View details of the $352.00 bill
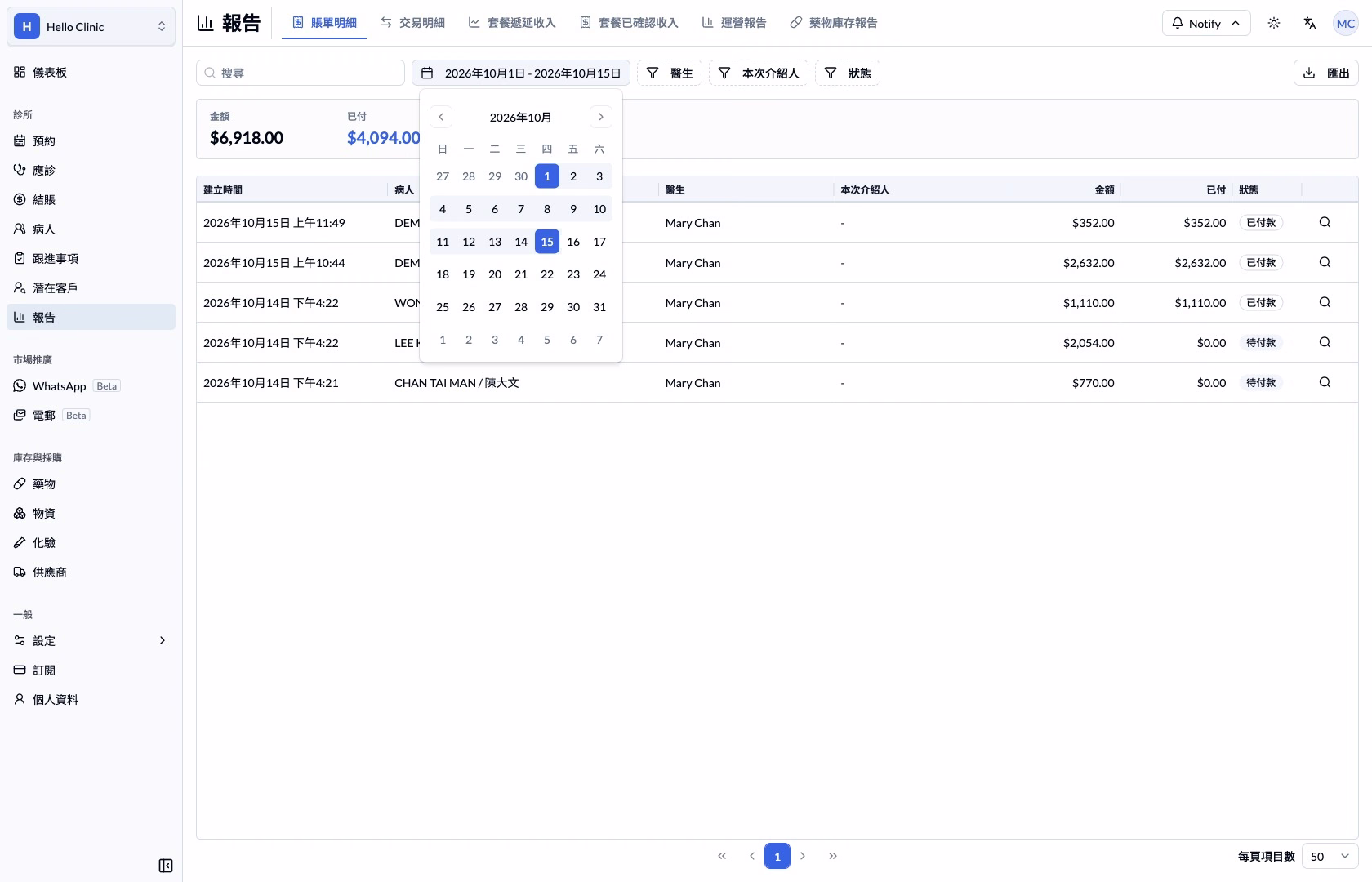Image resolution: width=1372 pixels, height=882 pixels. tap(1325, 222)
